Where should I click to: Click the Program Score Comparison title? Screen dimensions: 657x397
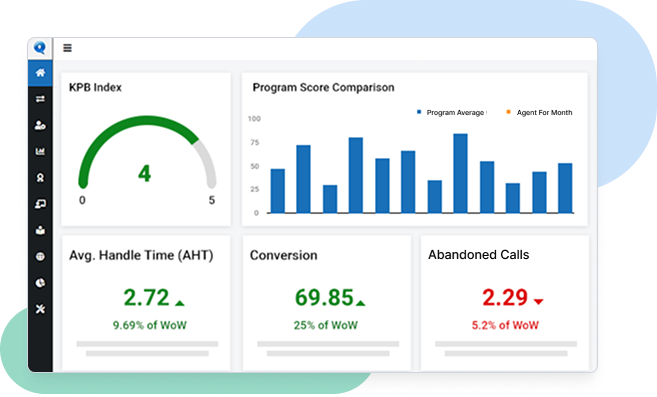[x=323, y=87]
